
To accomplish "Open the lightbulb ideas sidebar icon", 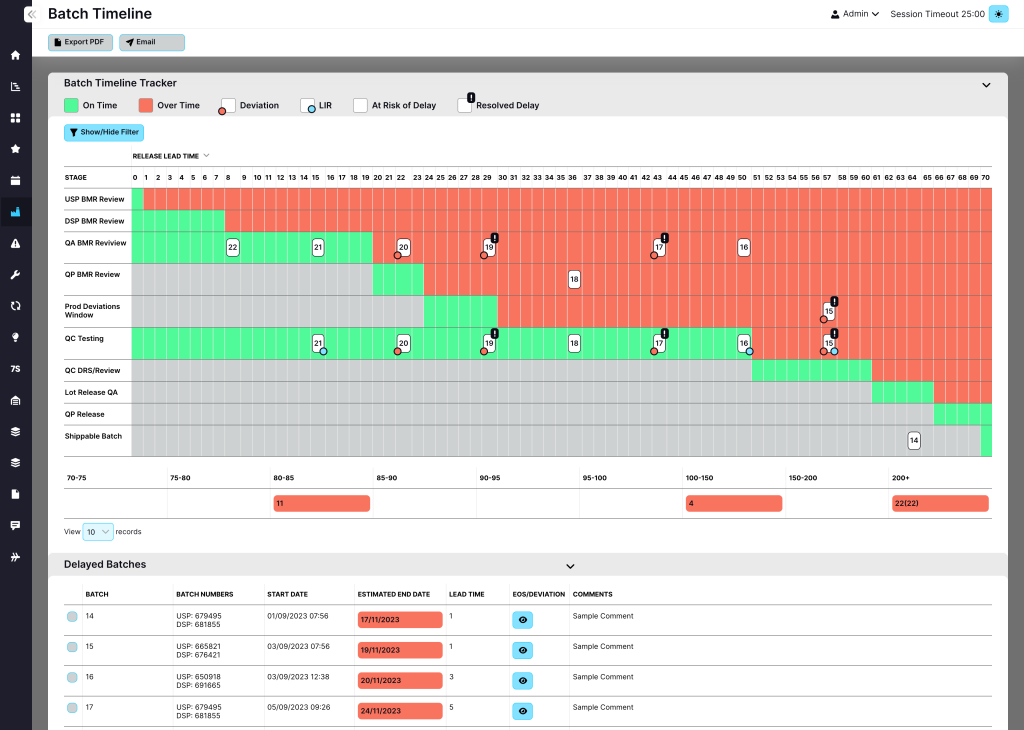I will point(16,338).
